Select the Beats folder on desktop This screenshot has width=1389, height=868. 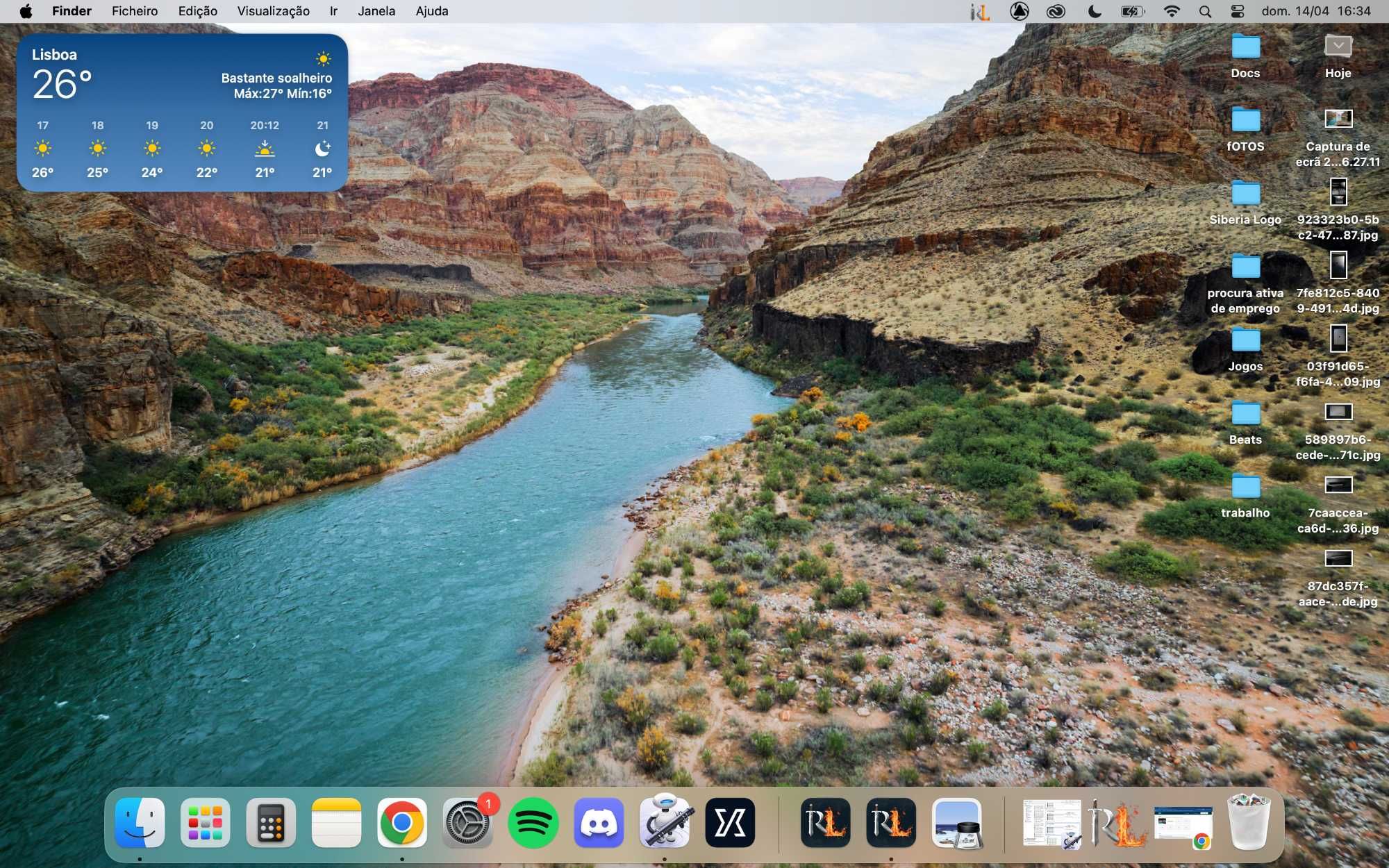1246,423
